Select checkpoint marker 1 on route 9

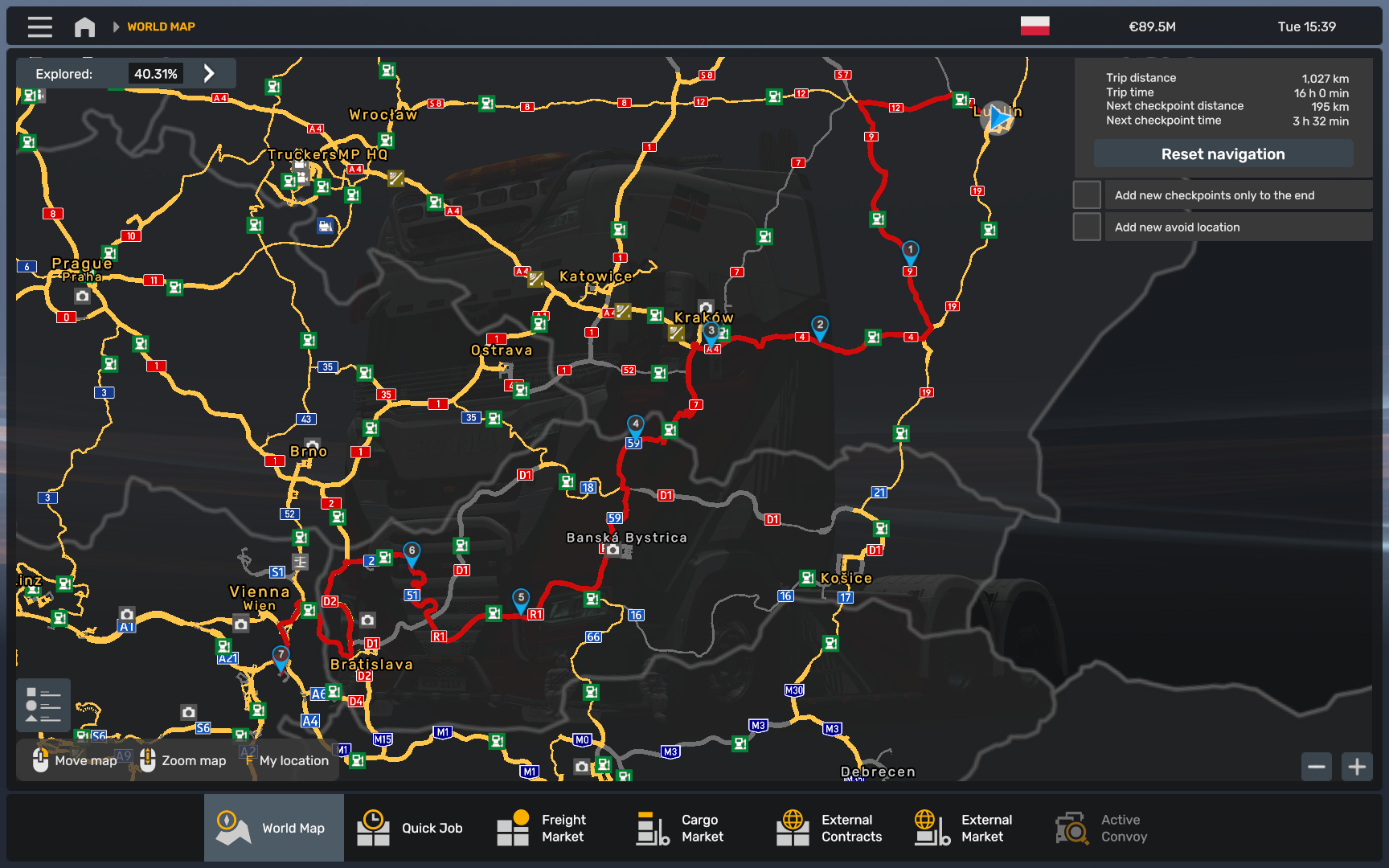pyautogui.click(x=910, y=251)
